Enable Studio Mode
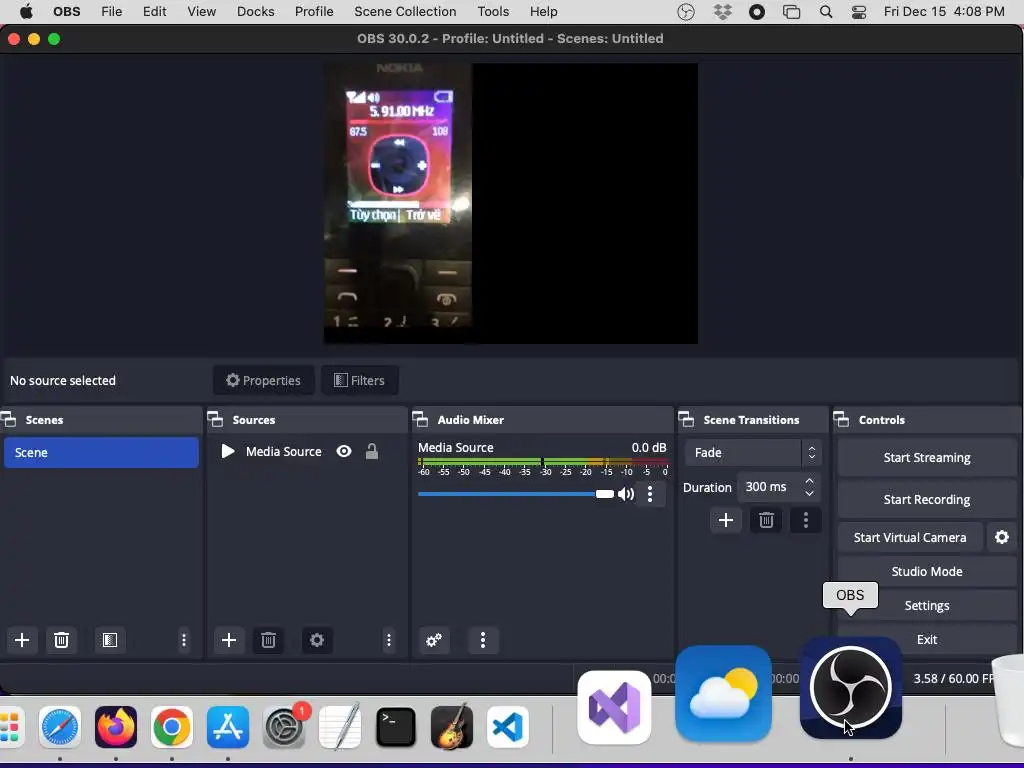This screenshot has height=768, width=1024. [927, 571]
